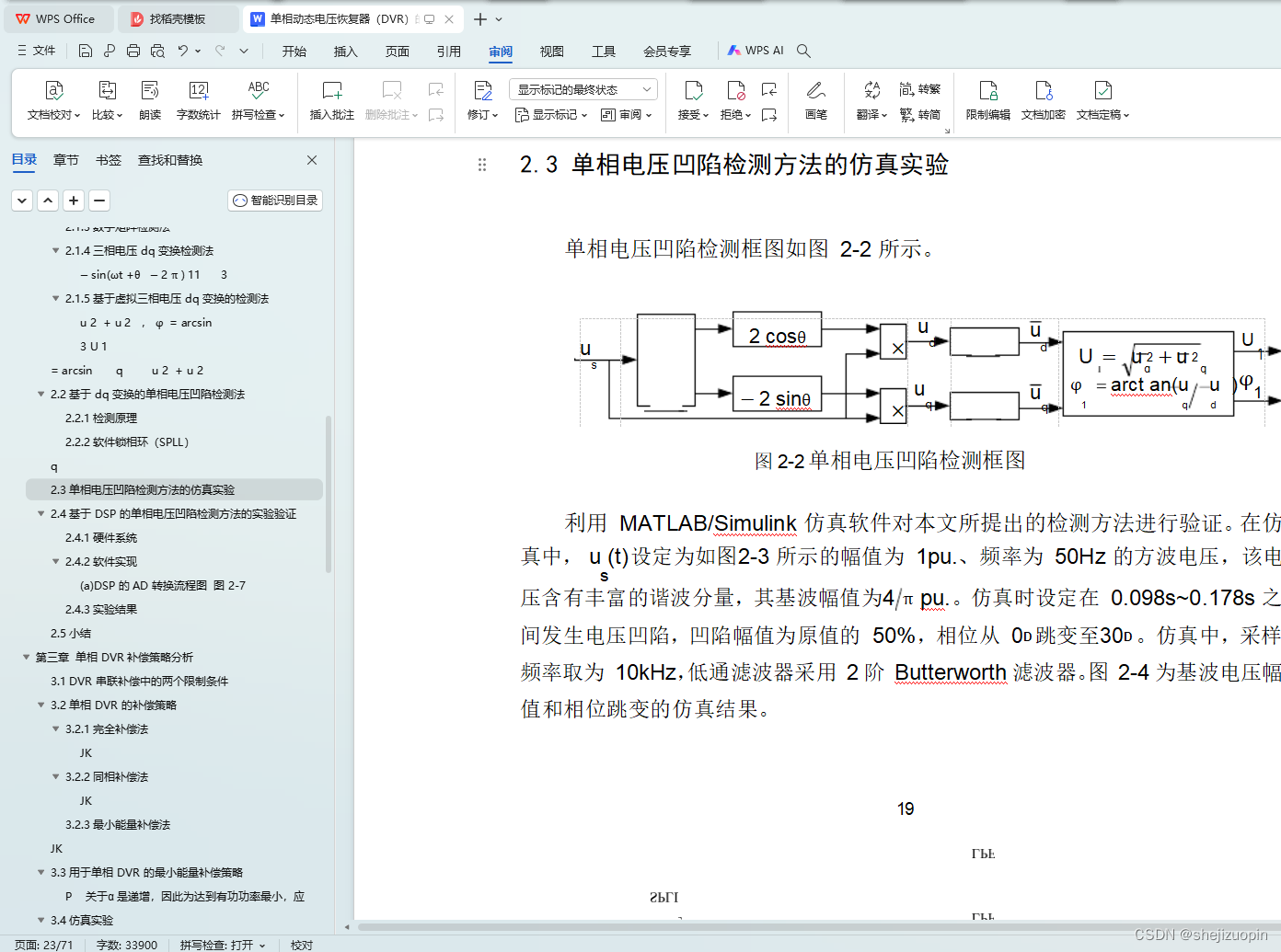Viewport: 1281px width, 952px height.
Task: Switch to the 插入 ribbon tab
Action: click(346, 52)
